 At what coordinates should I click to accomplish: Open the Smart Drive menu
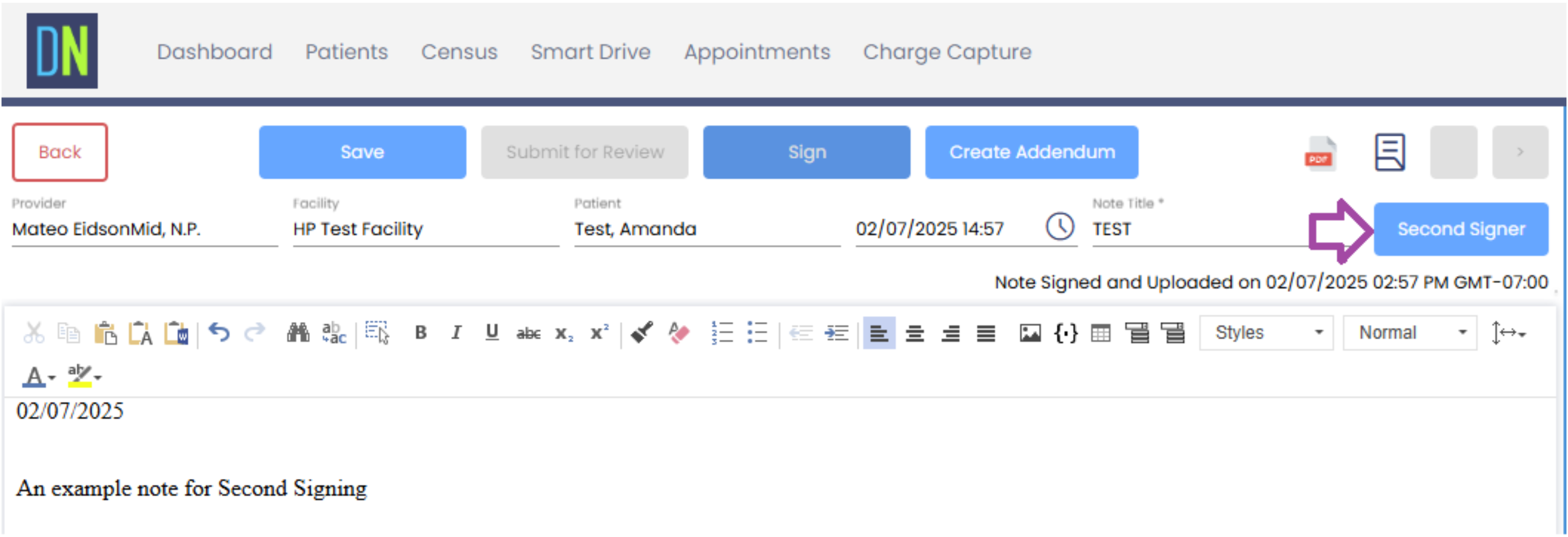click(x=590, y=52)
